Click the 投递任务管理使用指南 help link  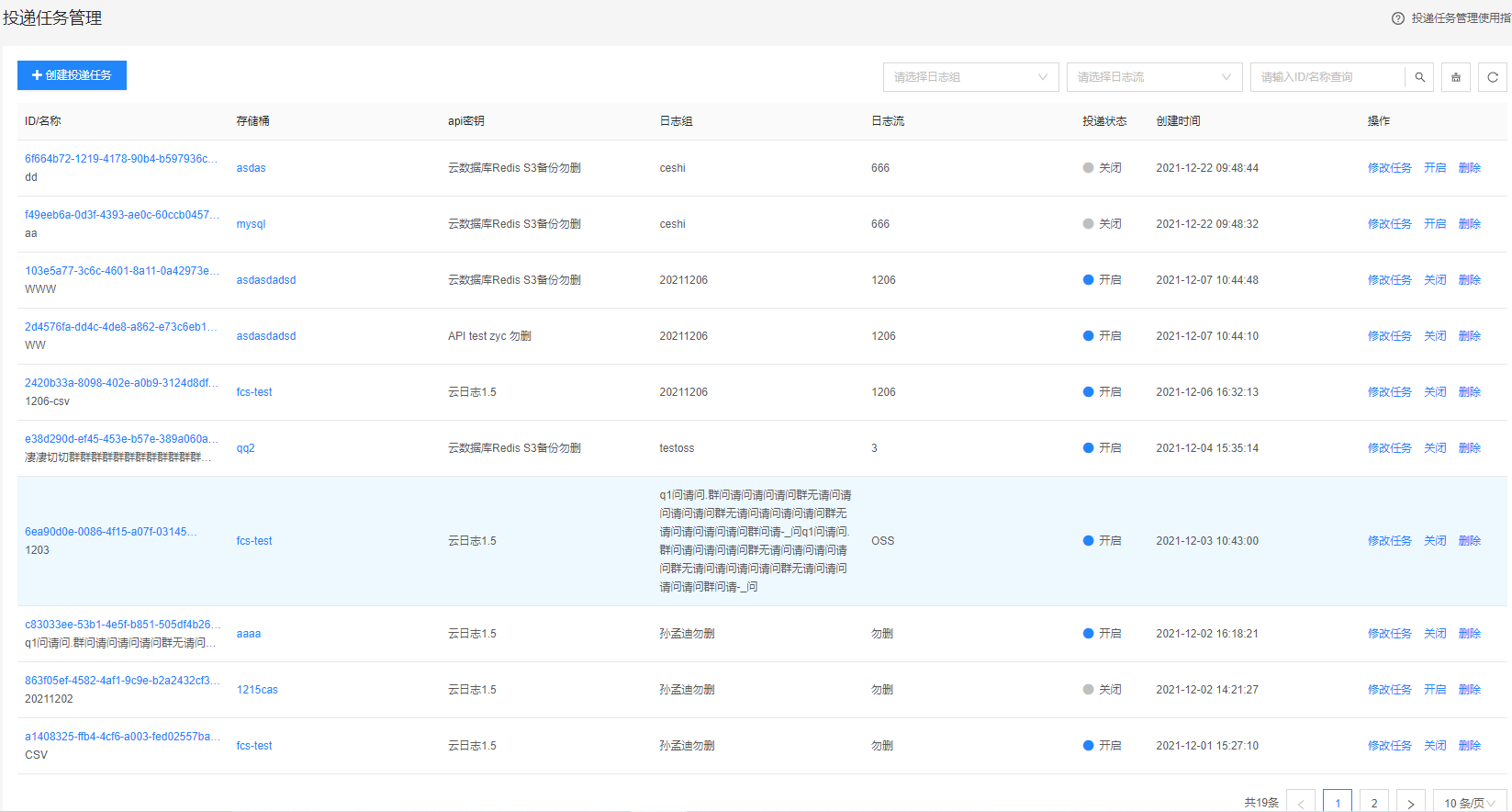point(1461,18)
